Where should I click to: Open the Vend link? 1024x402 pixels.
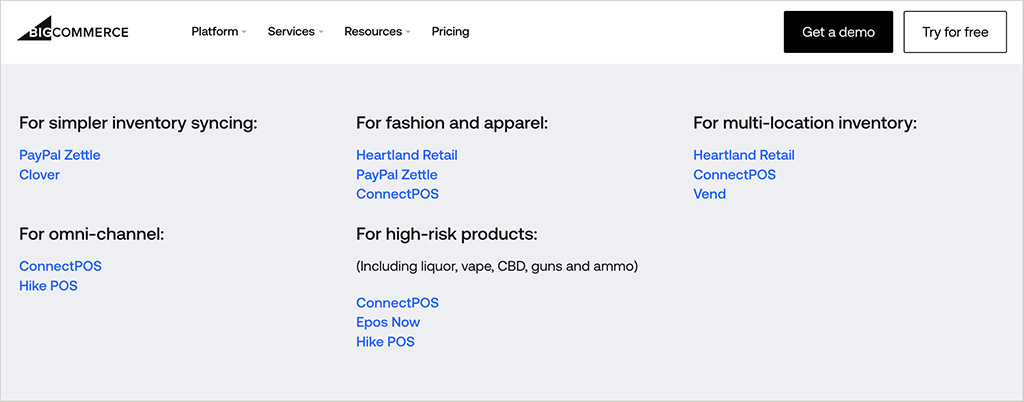709,194
